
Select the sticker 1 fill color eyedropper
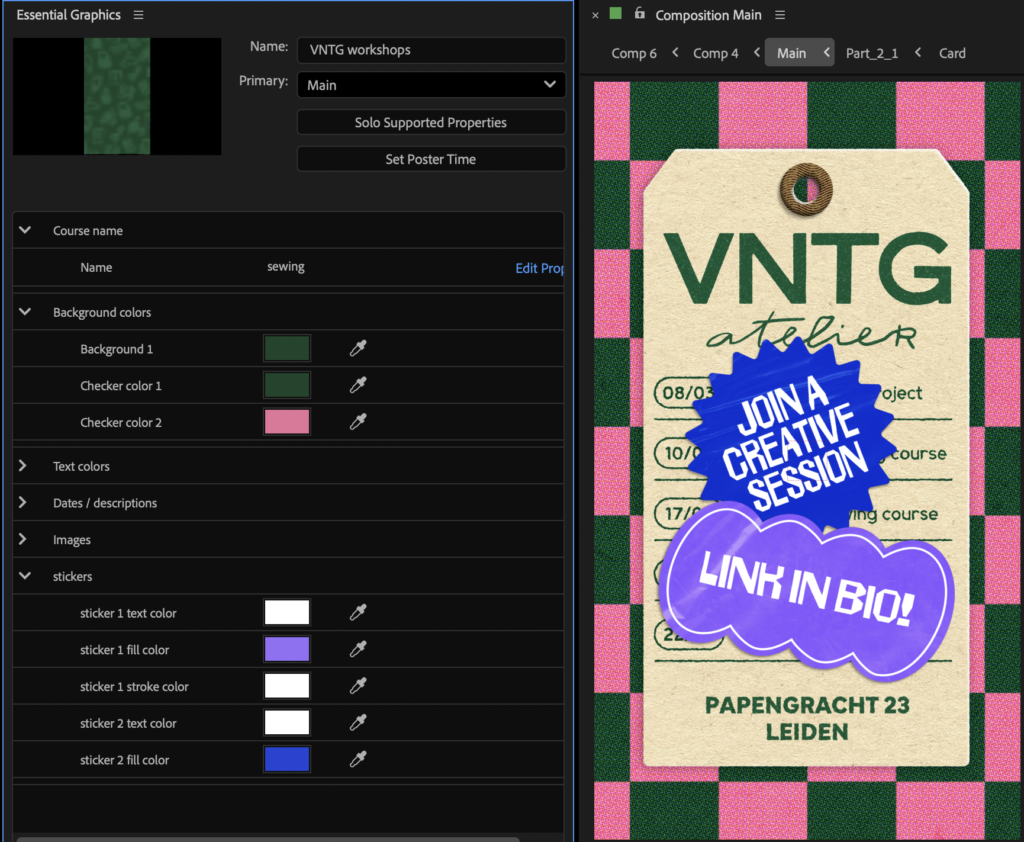pos(358,650)
